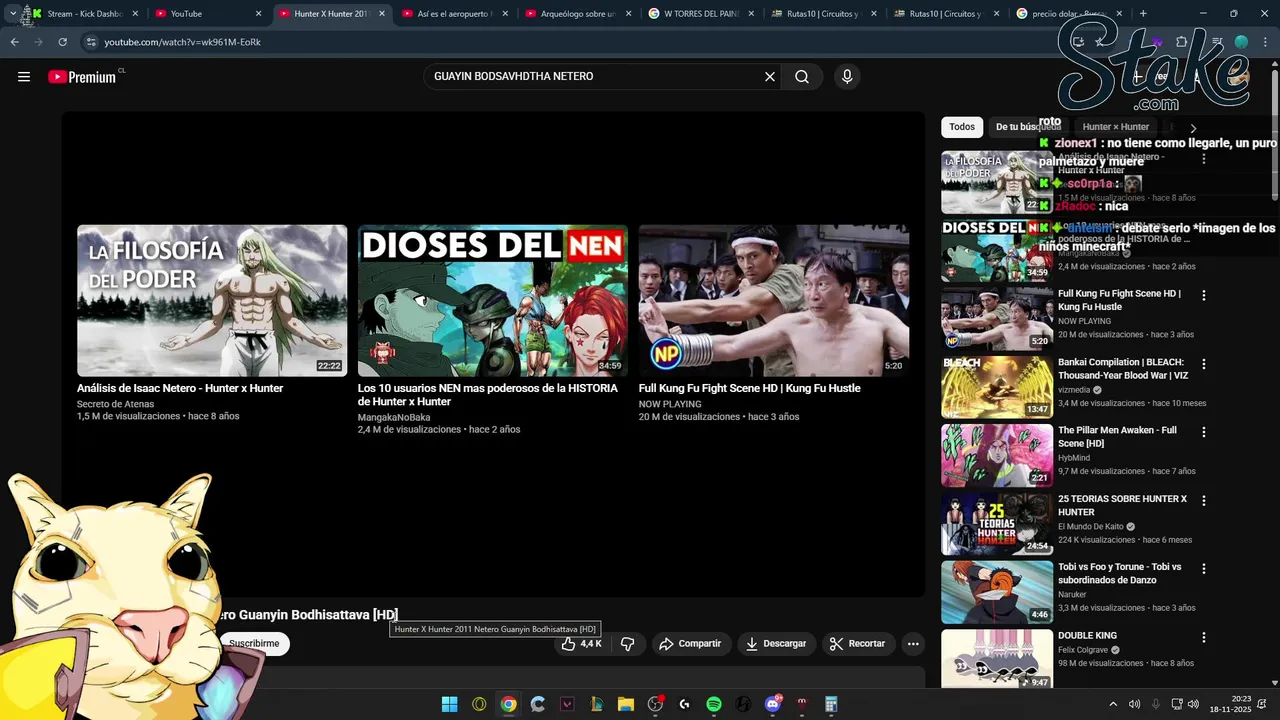Play Dioses del Nen endscreen thumbnail

(x=493, y=300)
